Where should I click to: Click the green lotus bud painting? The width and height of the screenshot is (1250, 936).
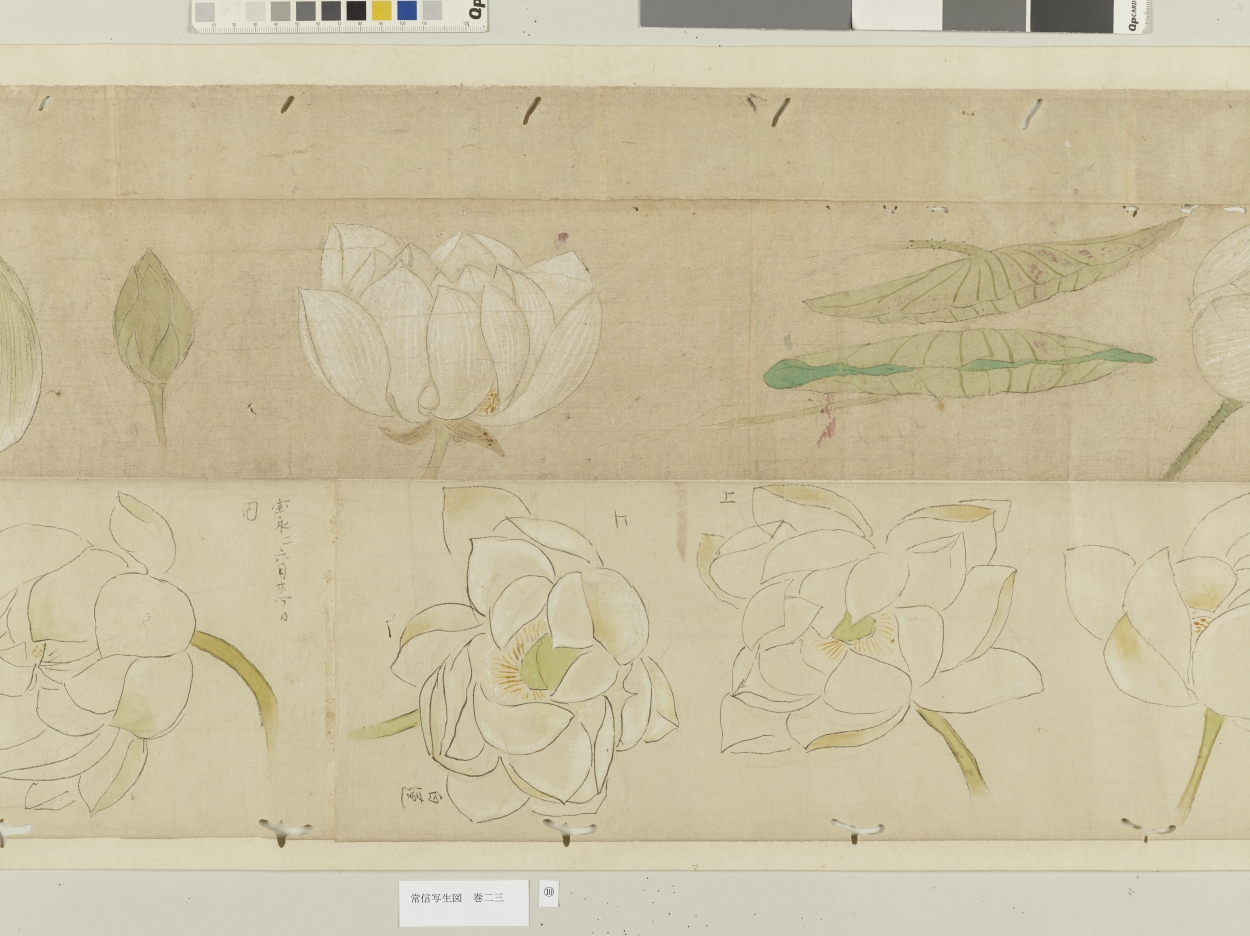153,345
